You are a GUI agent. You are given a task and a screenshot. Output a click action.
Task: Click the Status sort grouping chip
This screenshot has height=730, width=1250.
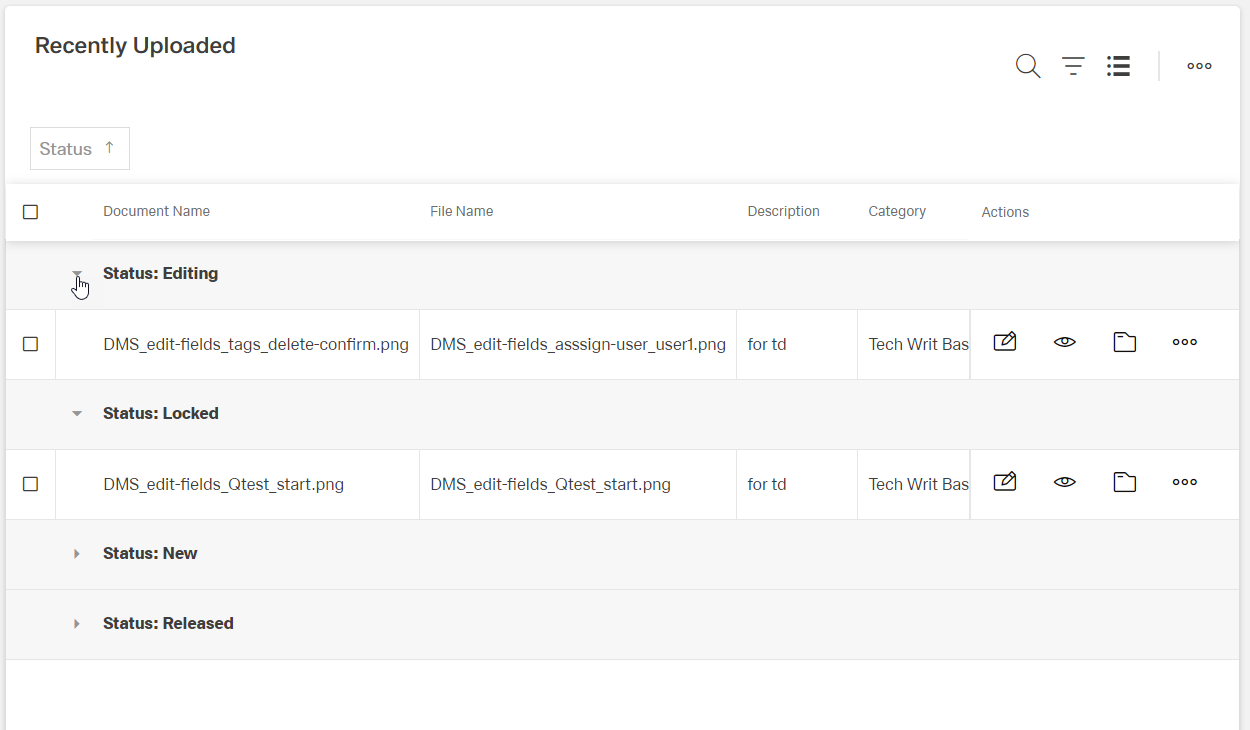[79, 149]
